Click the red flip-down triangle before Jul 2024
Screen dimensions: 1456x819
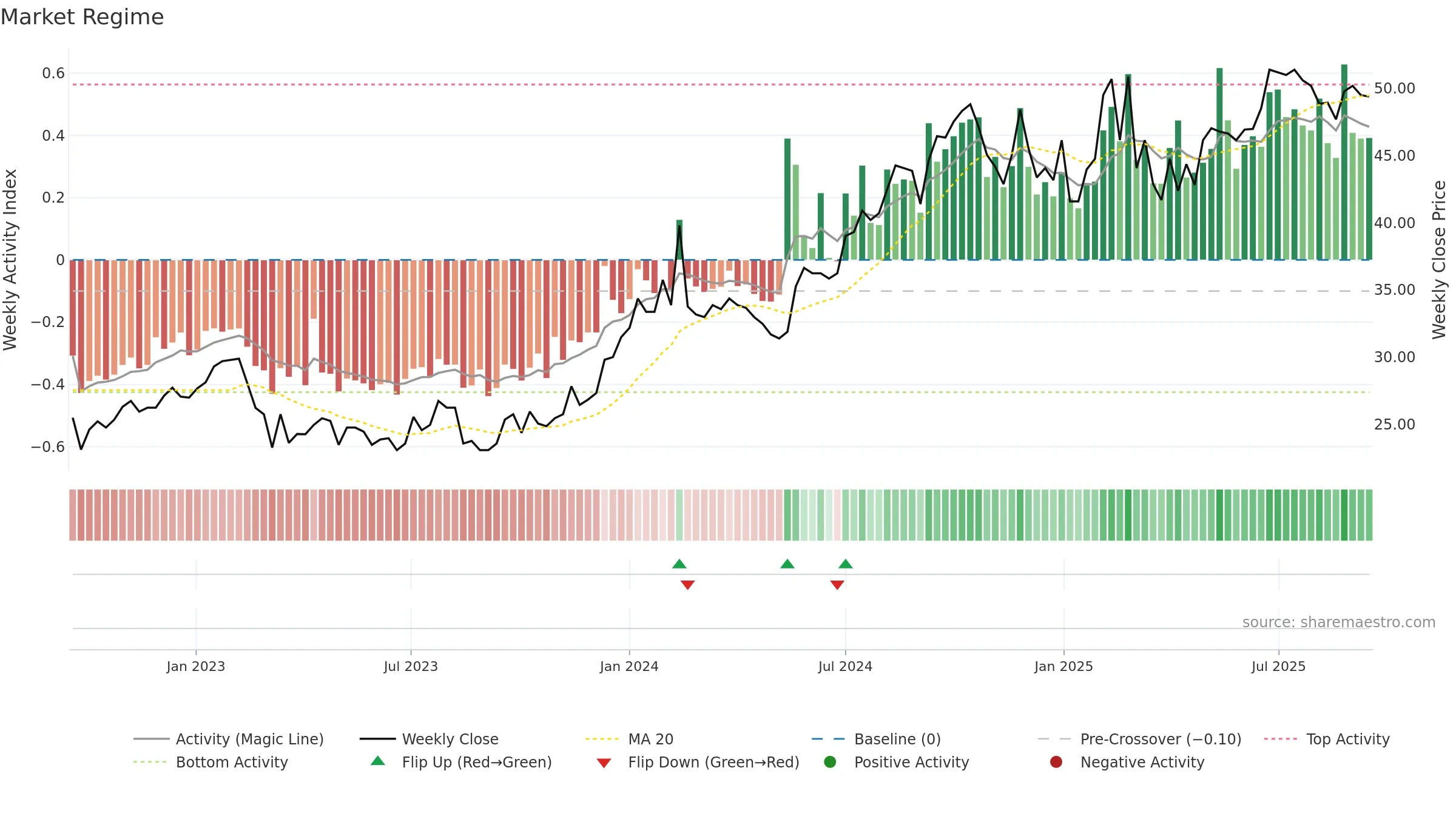pos(837,585)
